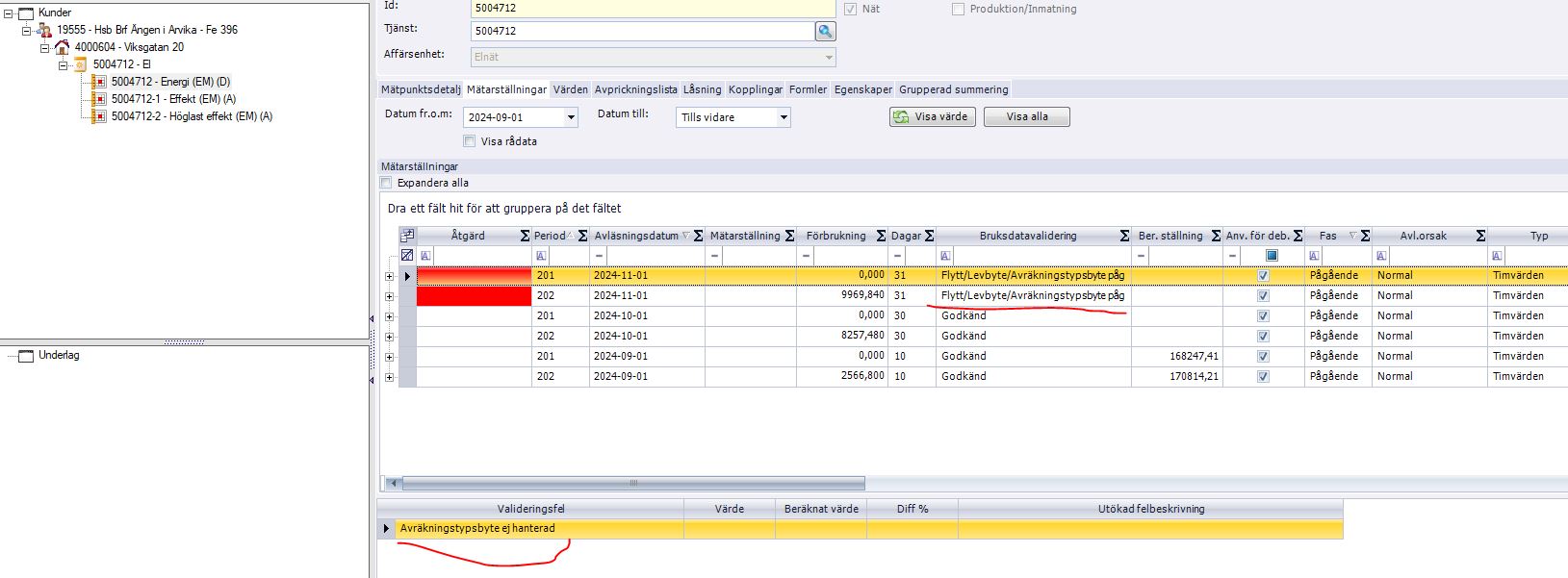Screen dimensions: 1568x578
Task: Collapse the 5004712 - El tree node
Action: pyautogui.click(x=63, y=64)
